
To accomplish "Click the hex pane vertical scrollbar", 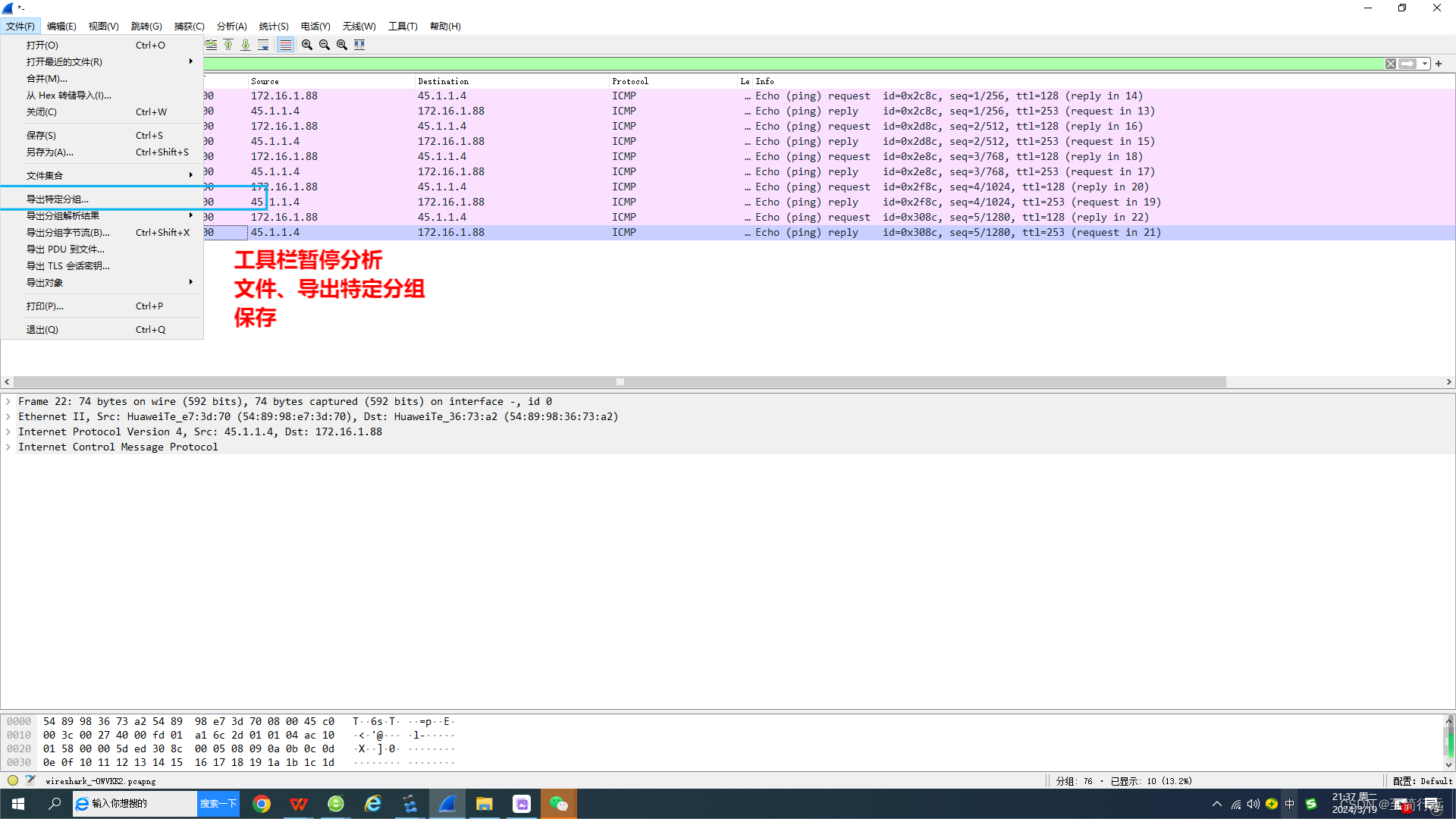I will [x=1449, y=742].
